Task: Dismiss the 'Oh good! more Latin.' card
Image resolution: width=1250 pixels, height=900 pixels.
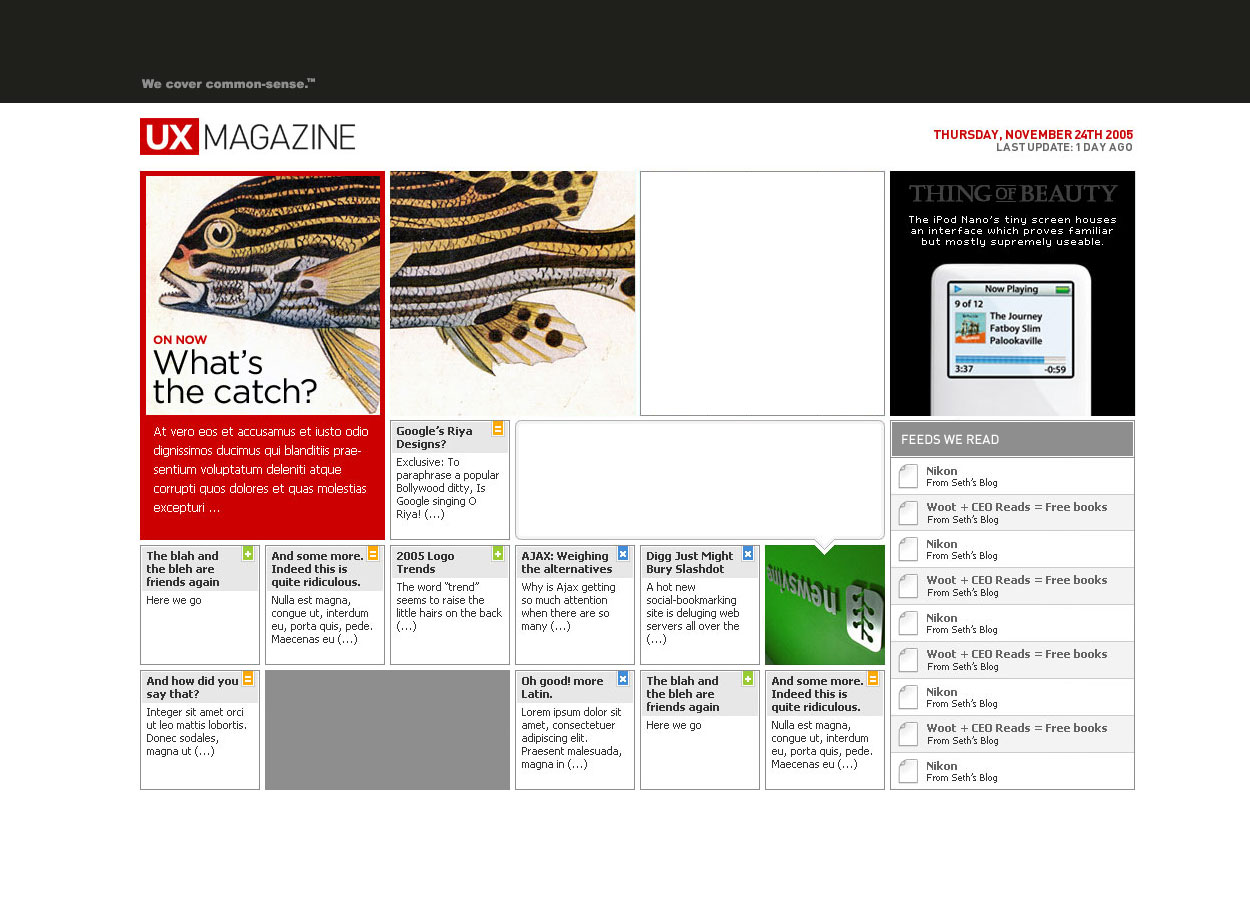Action: [623, 679]
